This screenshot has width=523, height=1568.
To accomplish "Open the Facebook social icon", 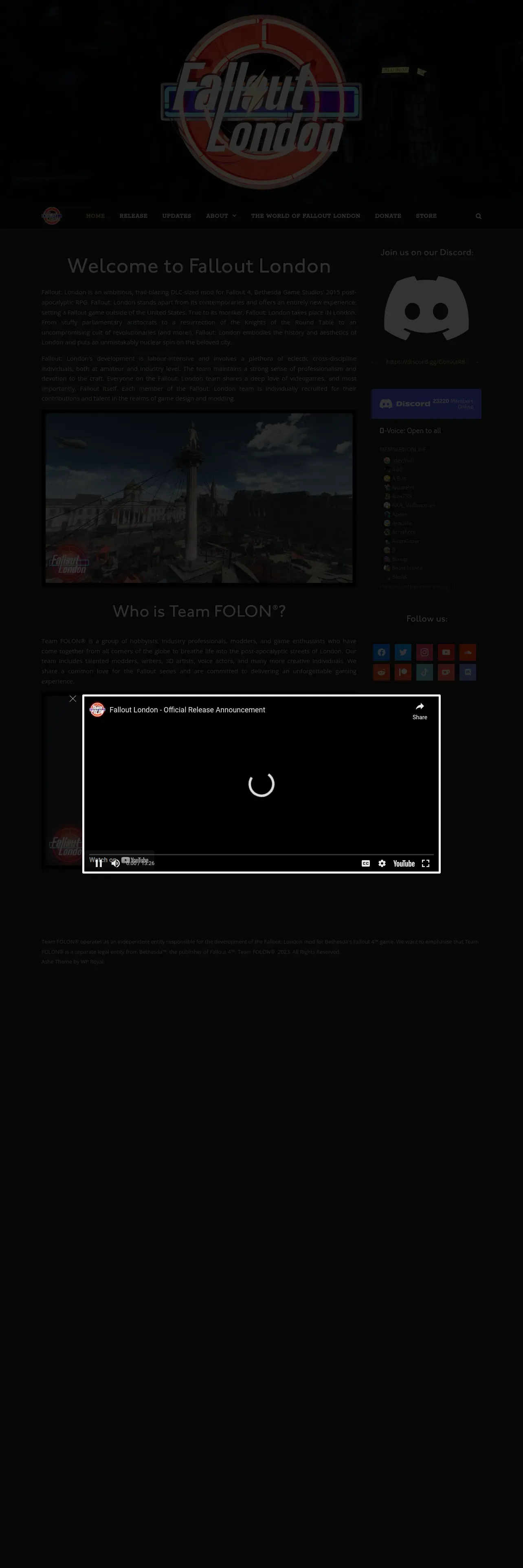I will click(x=381, y=653).
